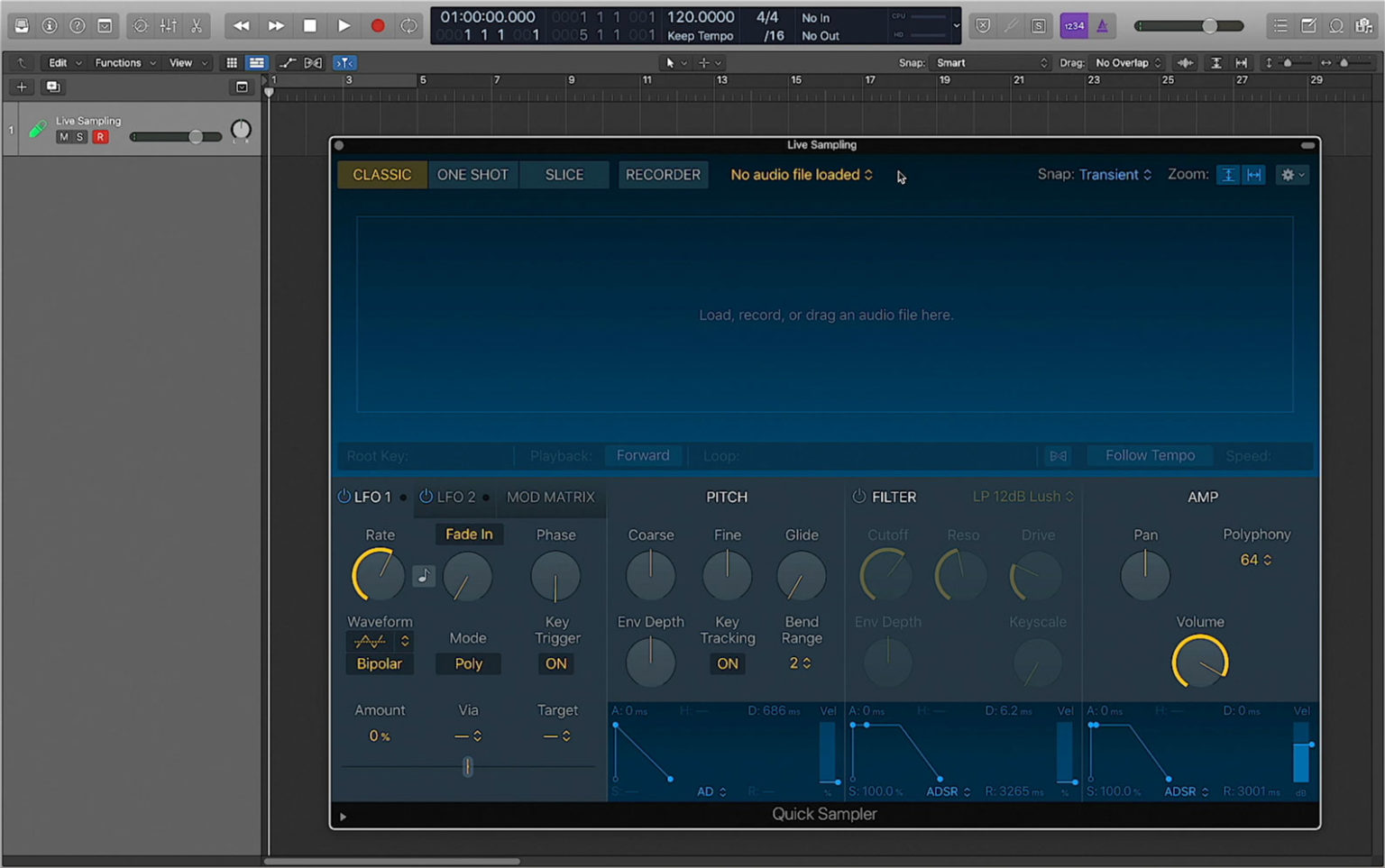Screen dimensions: 1385x868
Task: Click the add track plus button
Action: [22, 87]
